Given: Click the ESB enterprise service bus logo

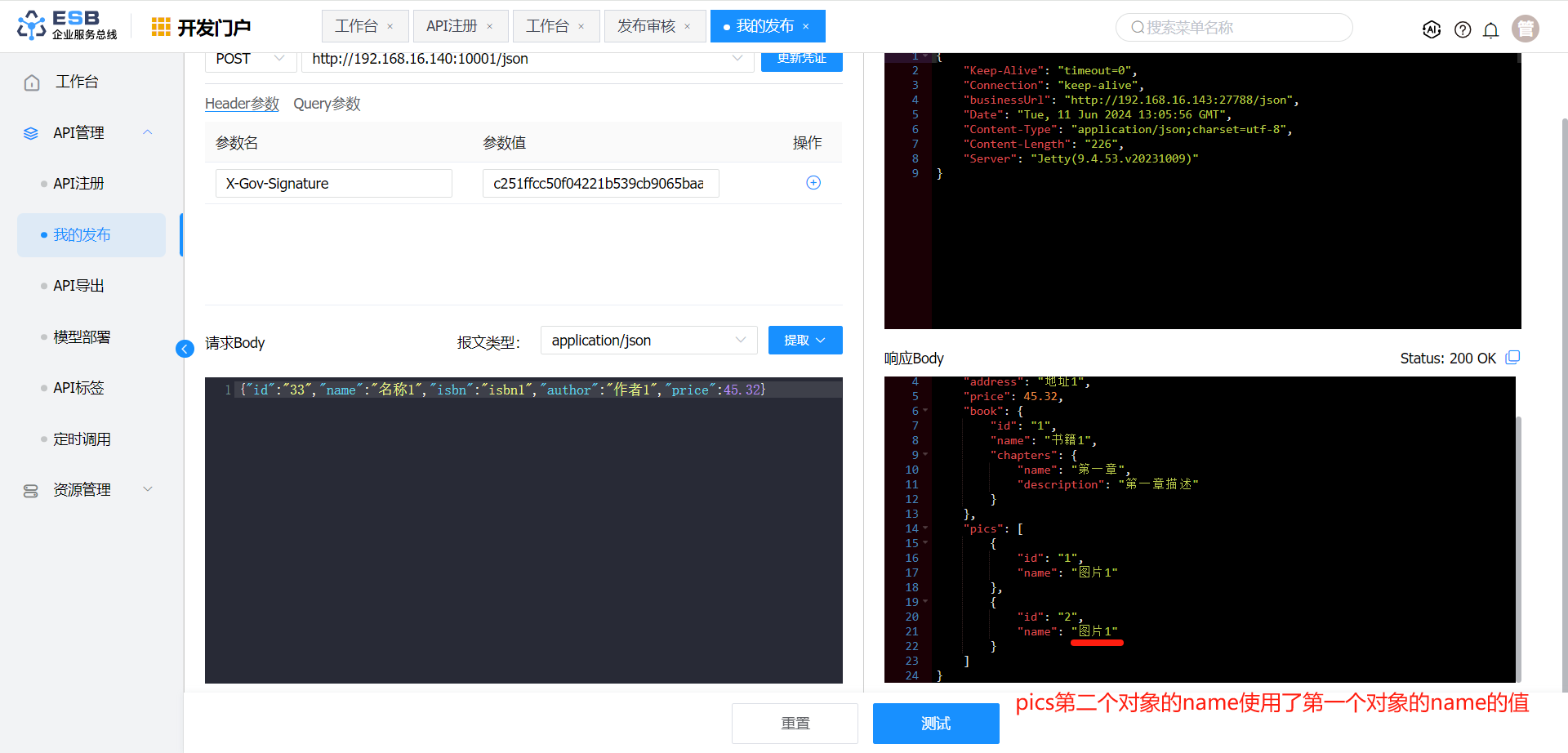Looking at the screenshot, I should coord(67,26).
